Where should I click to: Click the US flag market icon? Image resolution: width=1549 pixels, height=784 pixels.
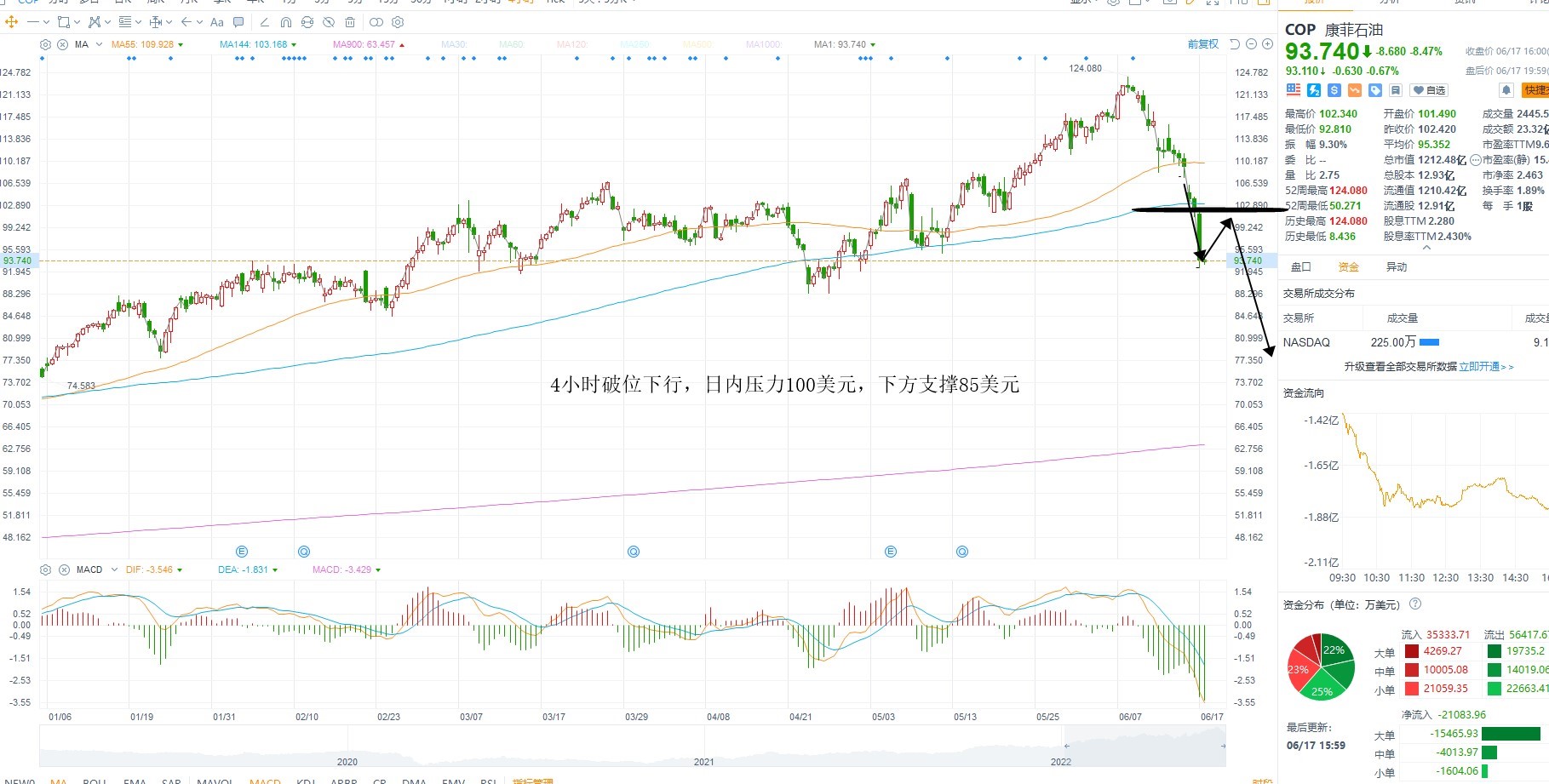[x=1294, y=90]
